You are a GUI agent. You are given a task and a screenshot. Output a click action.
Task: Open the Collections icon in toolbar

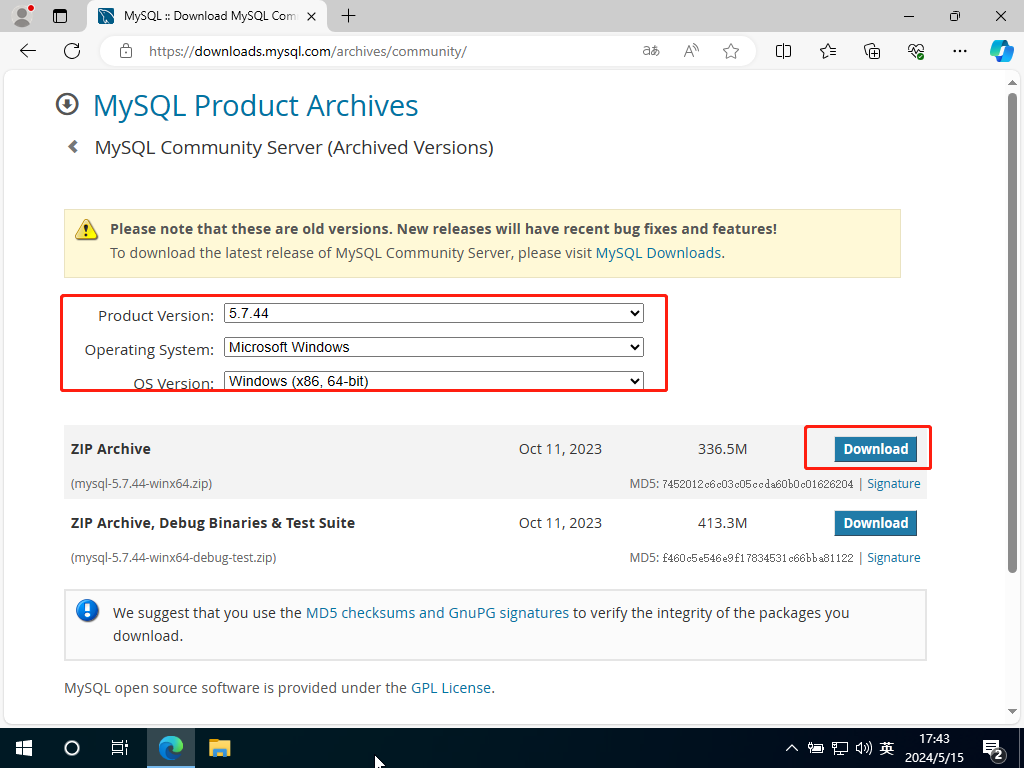coord(872,51)
